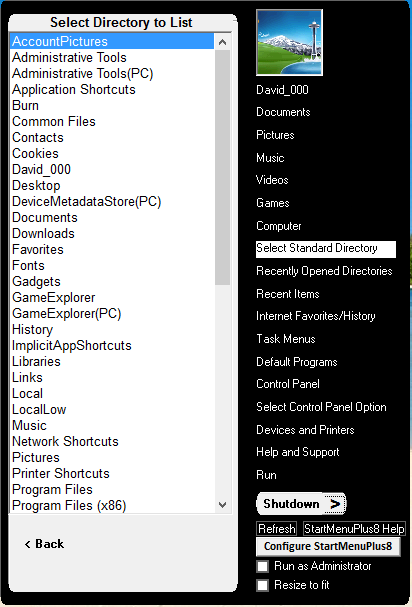Image resolution: width=412 pixels, height=607 pixels.
Task: Open the Games menu item
Action: (x=273, y=203)
